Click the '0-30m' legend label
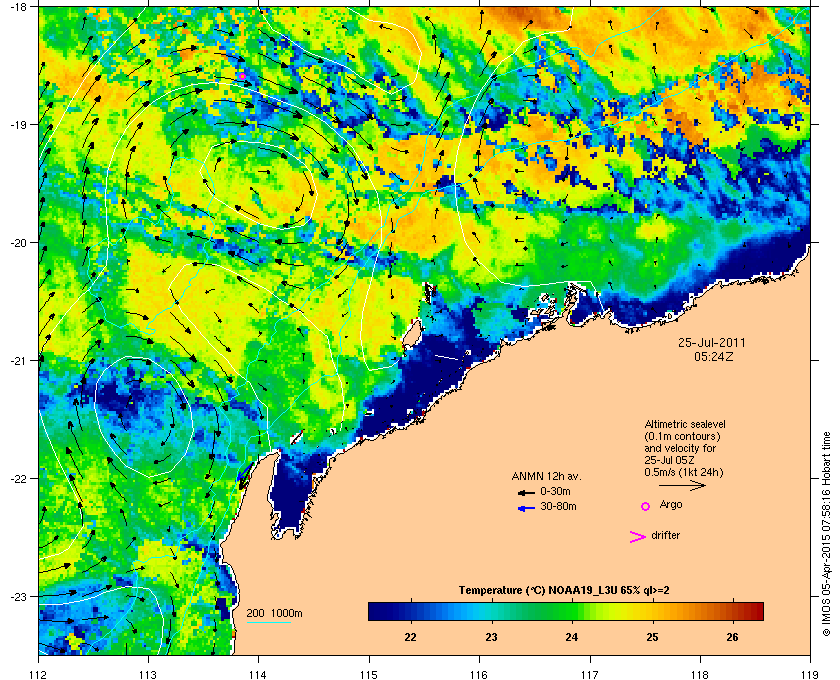840x680 pixels. pyautogui.click(x=555, y=491)
